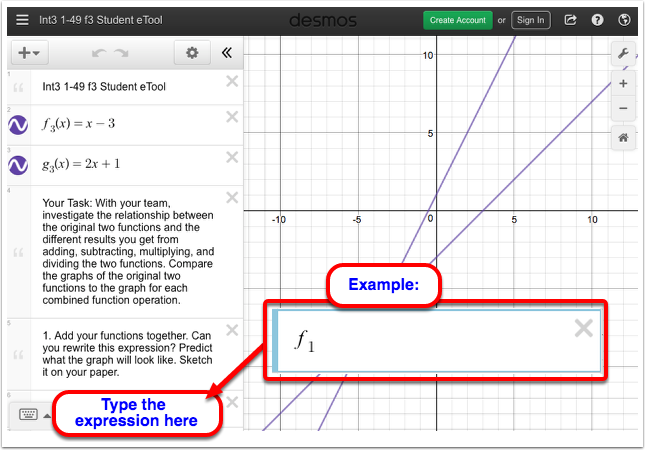Delete the Your Task note
The height and width of the screenshot is (450, 645).
tap(232, 197)
